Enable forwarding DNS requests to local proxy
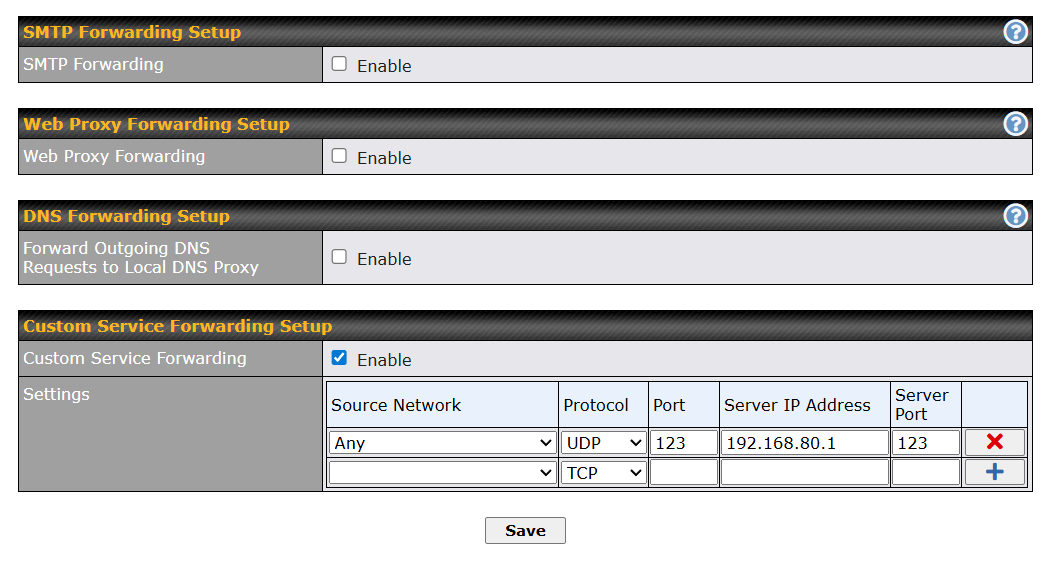The height and width of the screenshot is (586, 1053). pos(339,257)
